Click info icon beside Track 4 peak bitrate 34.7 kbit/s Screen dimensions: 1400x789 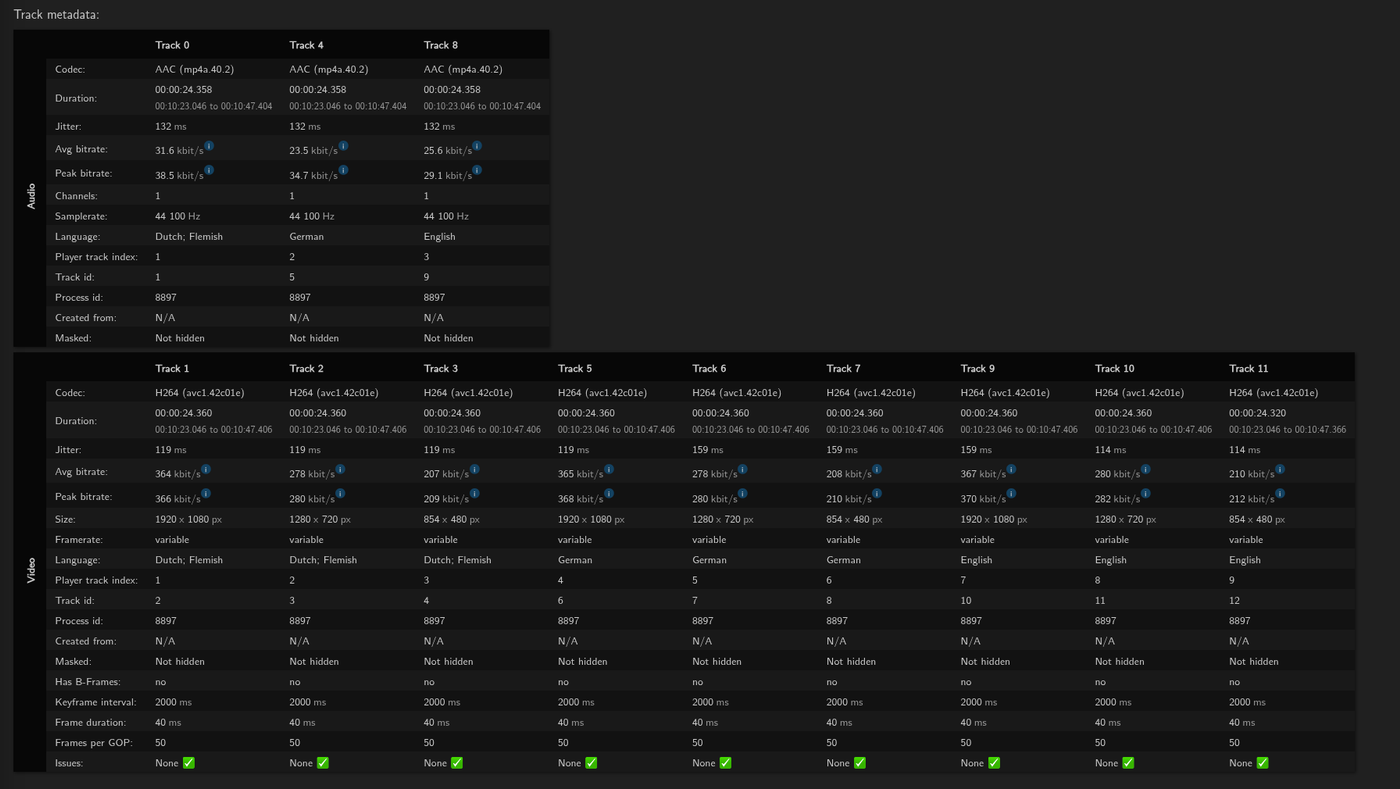tap(343, 170)
